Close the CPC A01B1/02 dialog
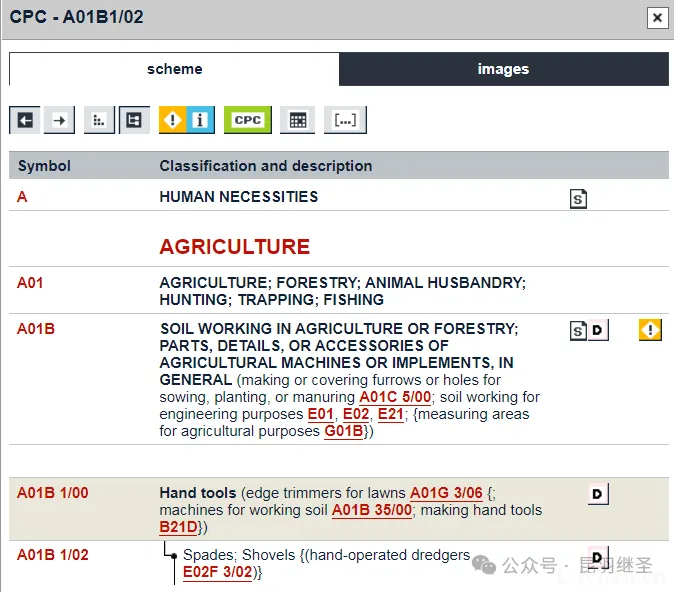 [657, 17]
